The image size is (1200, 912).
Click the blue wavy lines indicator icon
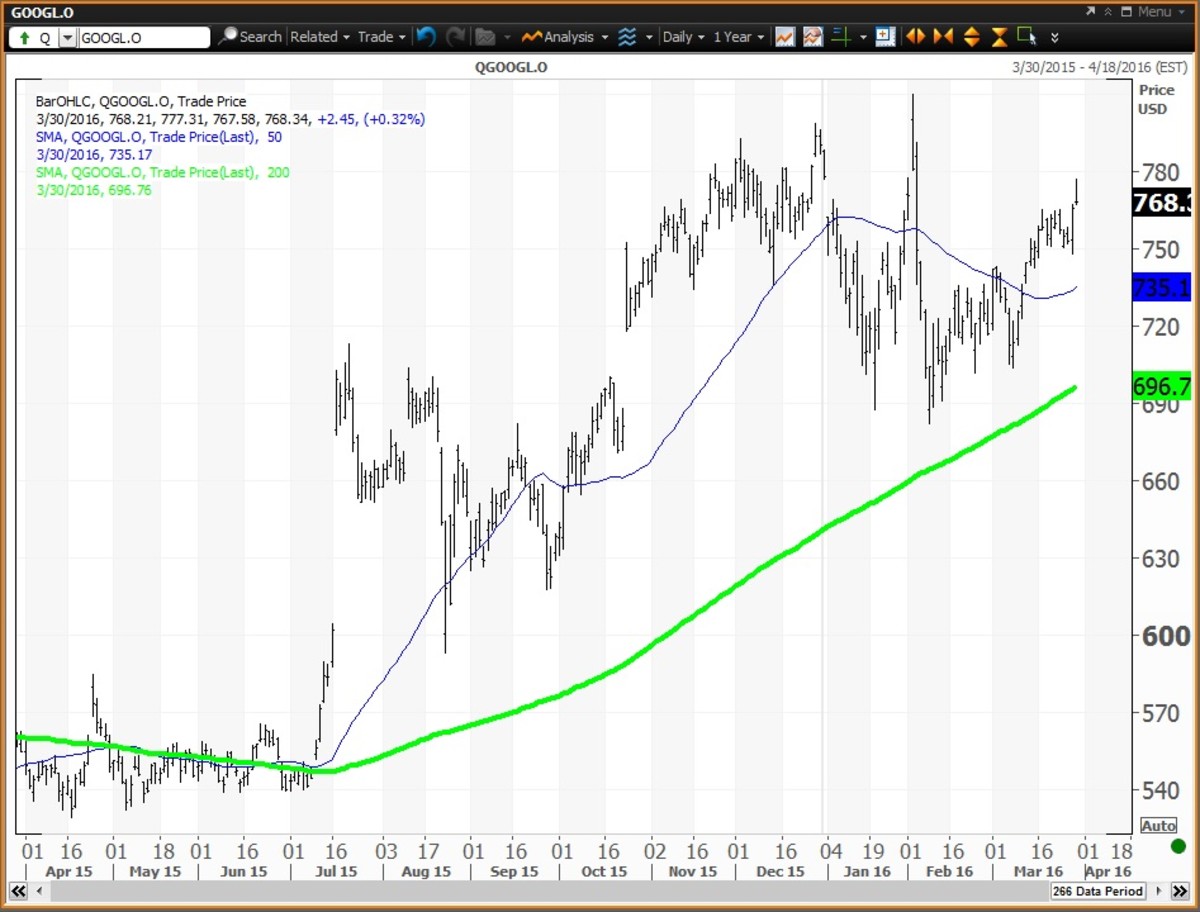pos(627,37)
